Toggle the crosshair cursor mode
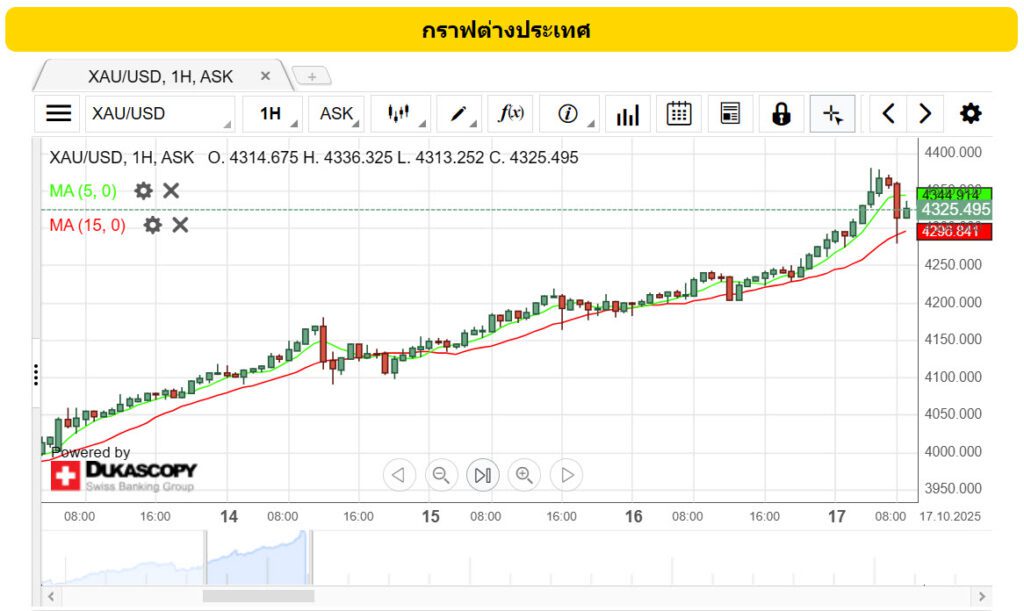Image resolution: width=1024 pixels, height=611 pixels. 832,114
